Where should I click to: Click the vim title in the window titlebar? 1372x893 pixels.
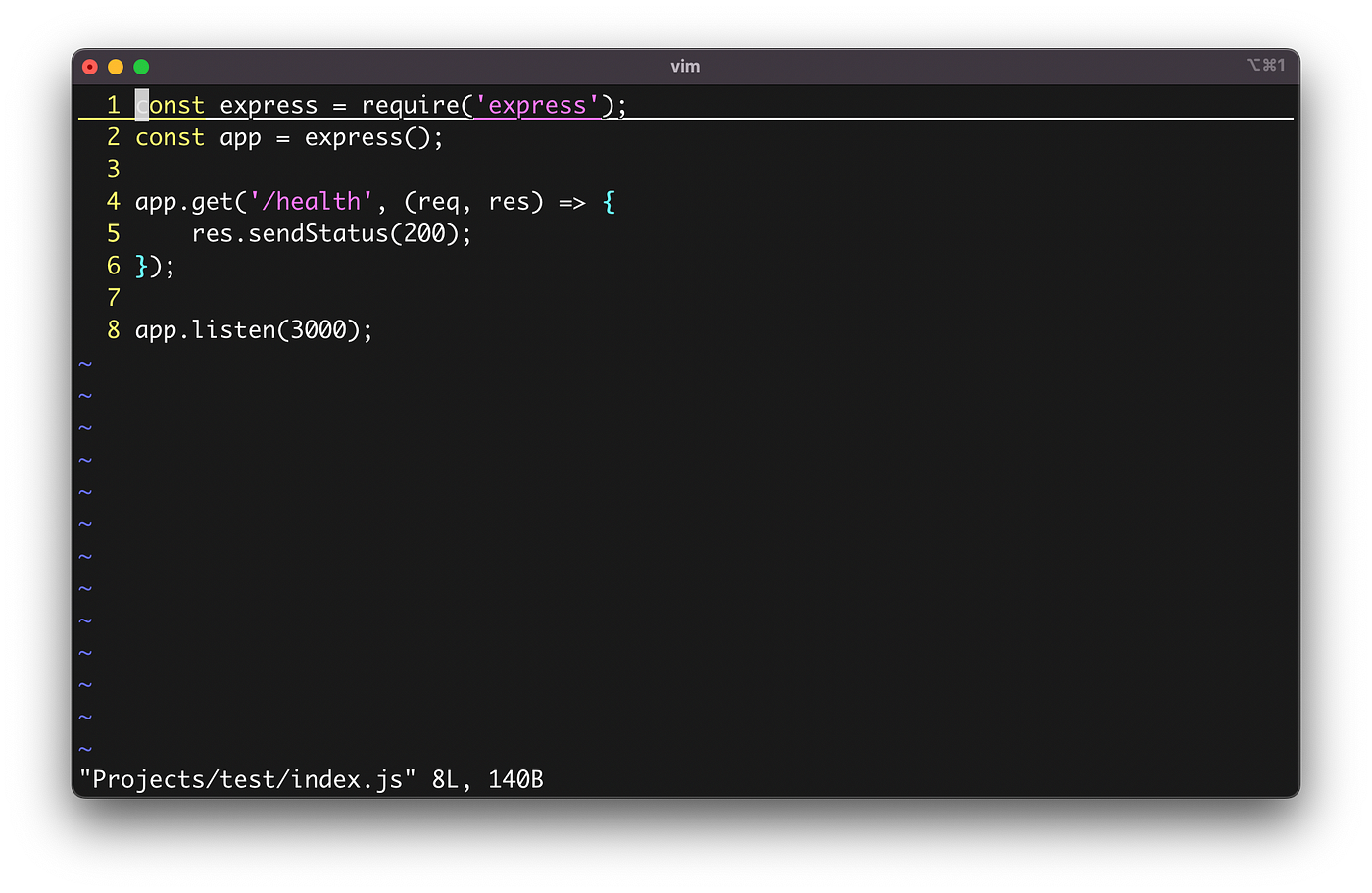(685, 66)
